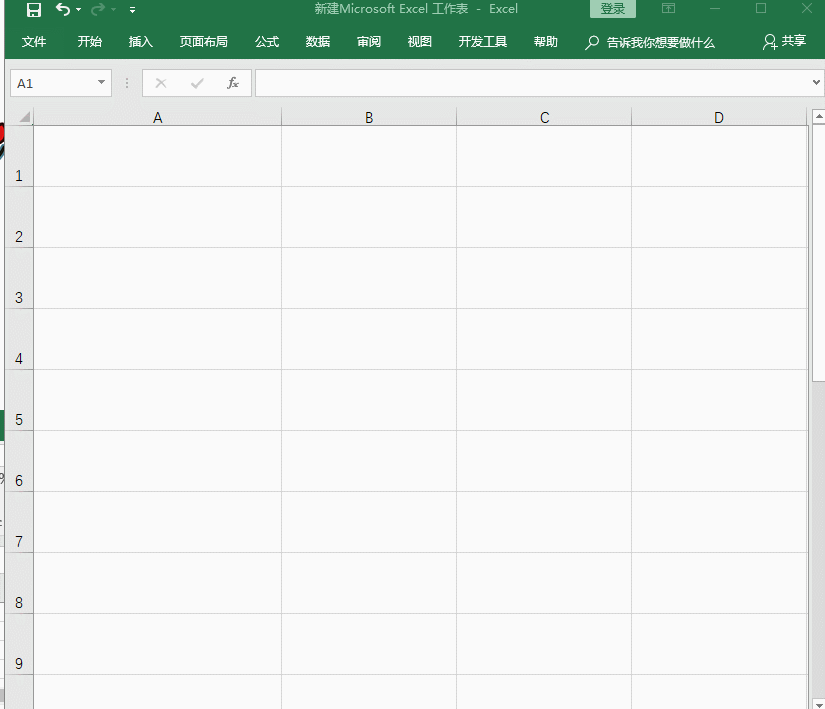The height and width of the screenshot is (709, 825).
Task: Open the 文件 menu tab
Action: point(34,42)
